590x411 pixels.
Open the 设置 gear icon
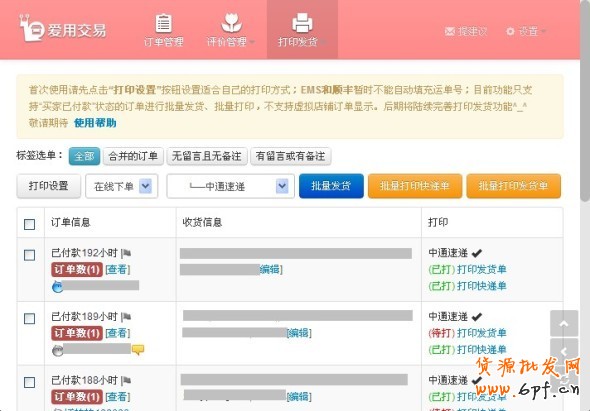pyautogui.click(x=510, y=31)
